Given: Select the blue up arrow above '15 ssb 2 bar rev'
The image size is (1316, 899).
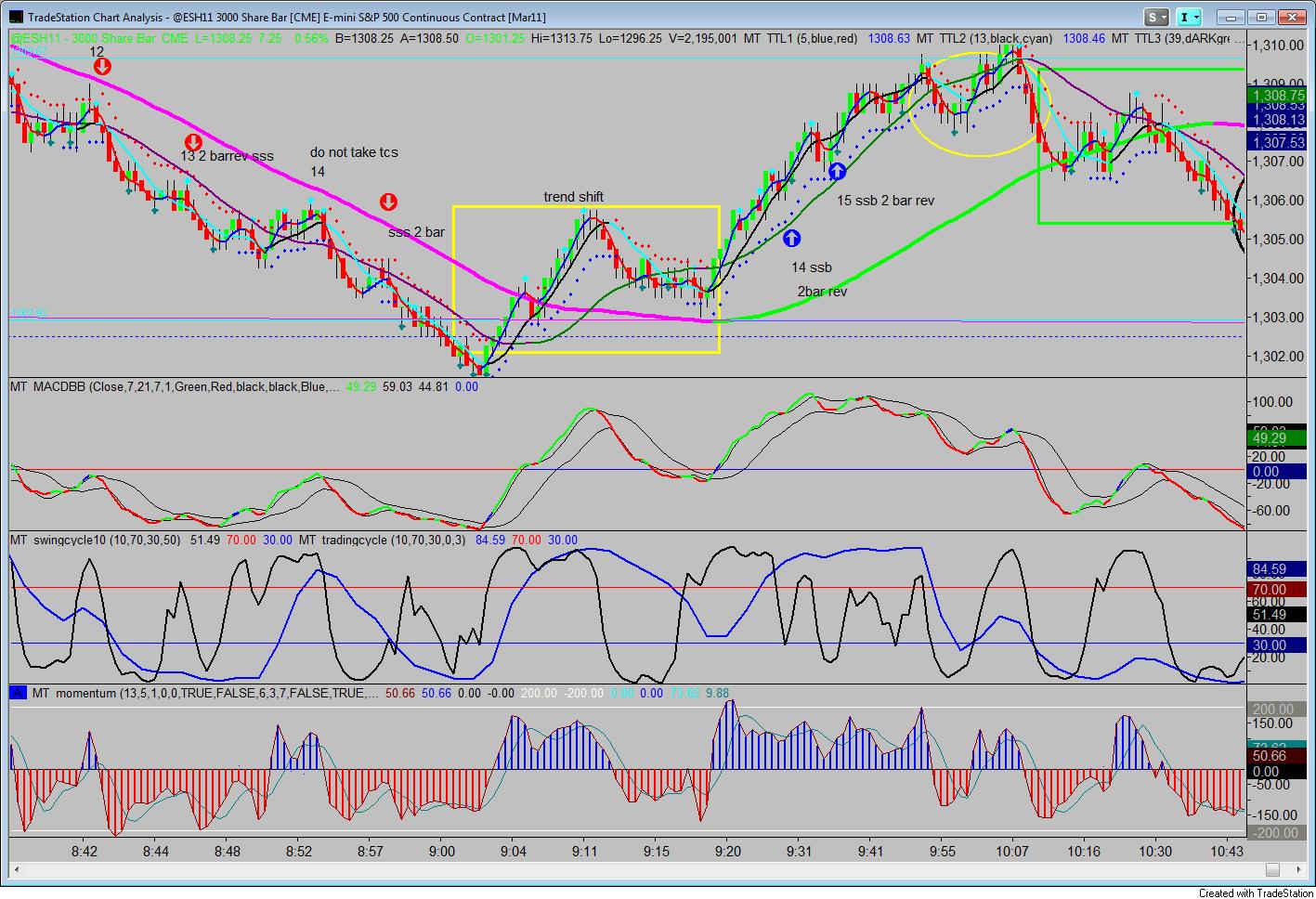Looking at the screenshot, I should point(838,171).
